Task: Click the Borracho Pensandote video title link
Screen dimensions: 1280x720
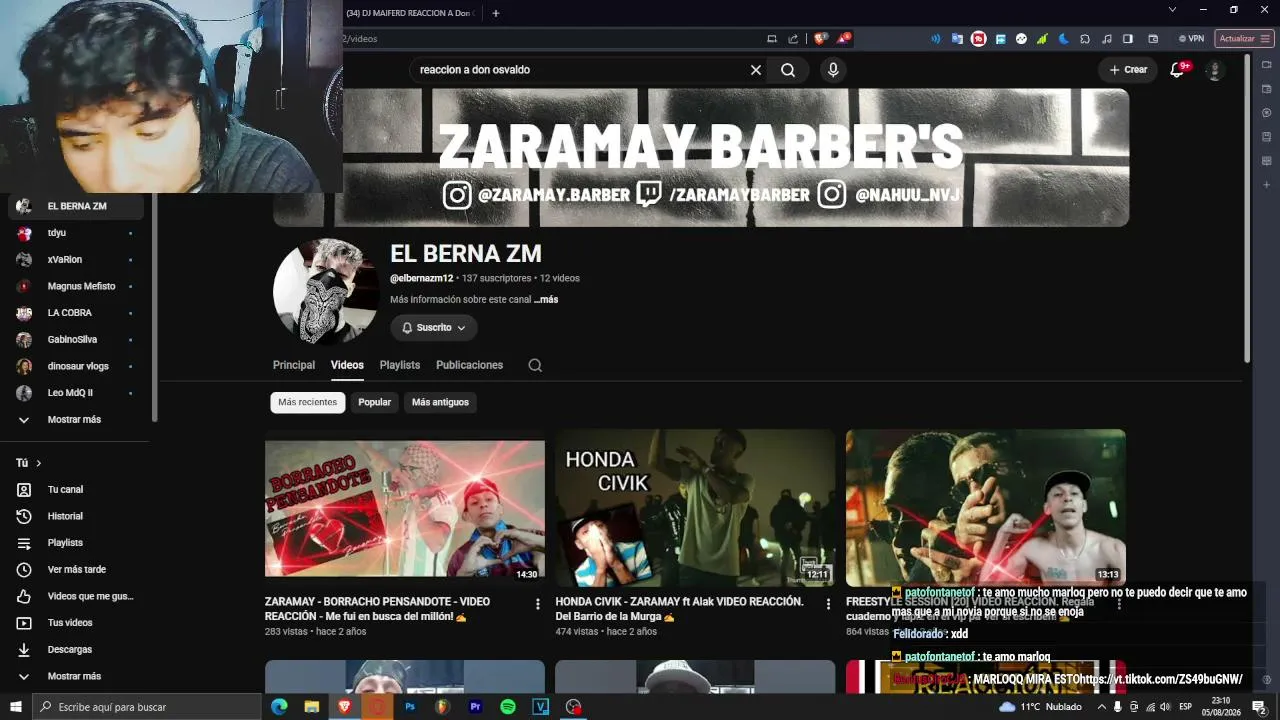Action: [378, 609]
